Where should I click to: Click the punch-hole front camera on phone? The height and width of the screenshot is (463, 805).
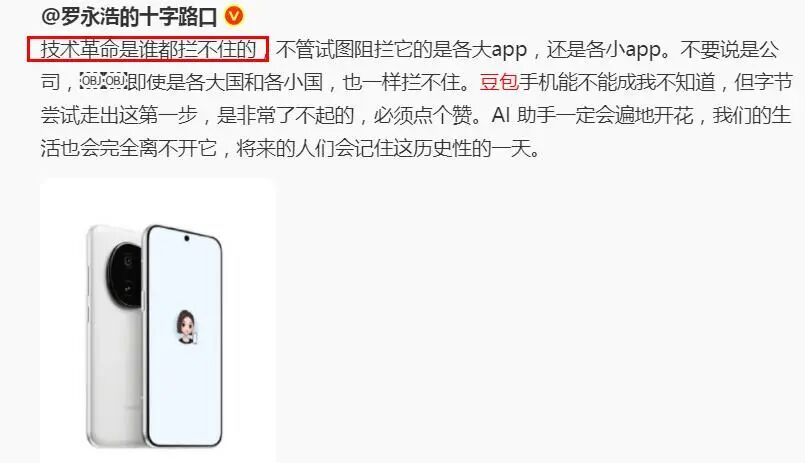click(x=186, y=238)
